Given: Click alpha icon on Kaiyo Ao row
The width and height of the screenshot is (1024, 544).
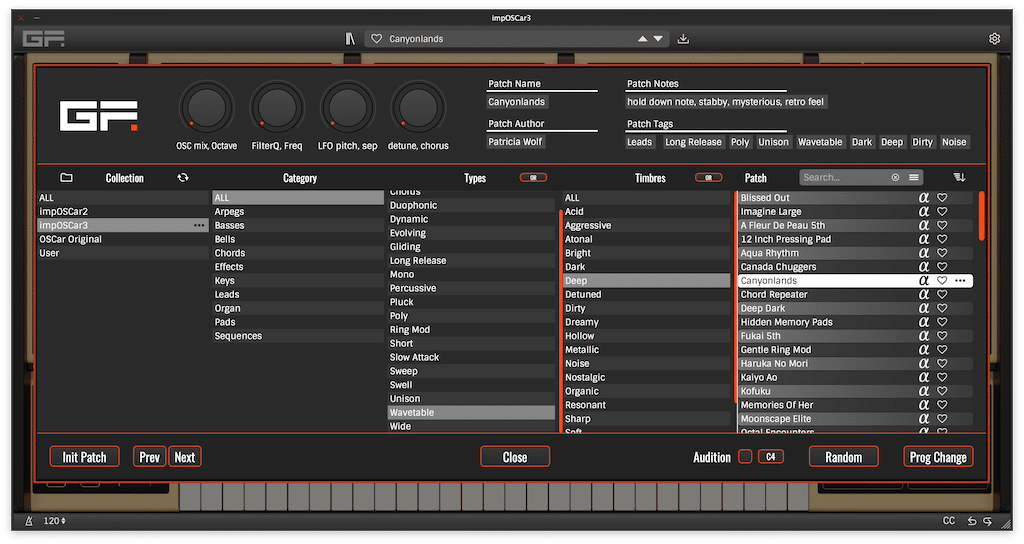Looking at the screenshot, I should click(x=923, y=377).
